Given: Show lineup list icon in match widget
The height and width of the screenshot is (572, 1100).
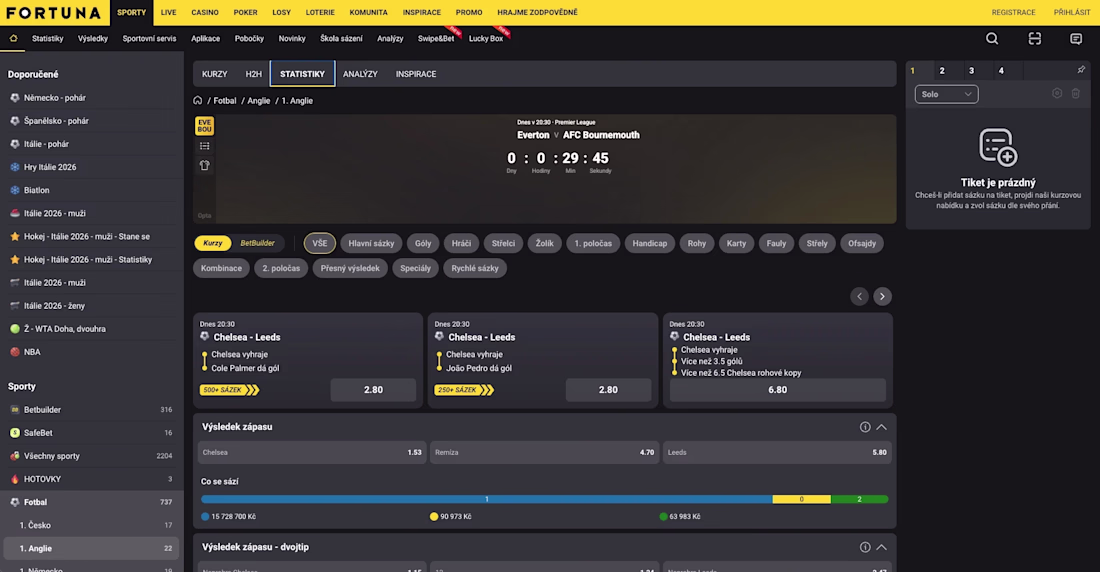Looking at the screenshot, I should pyautogui.click(x=205, y=146).
